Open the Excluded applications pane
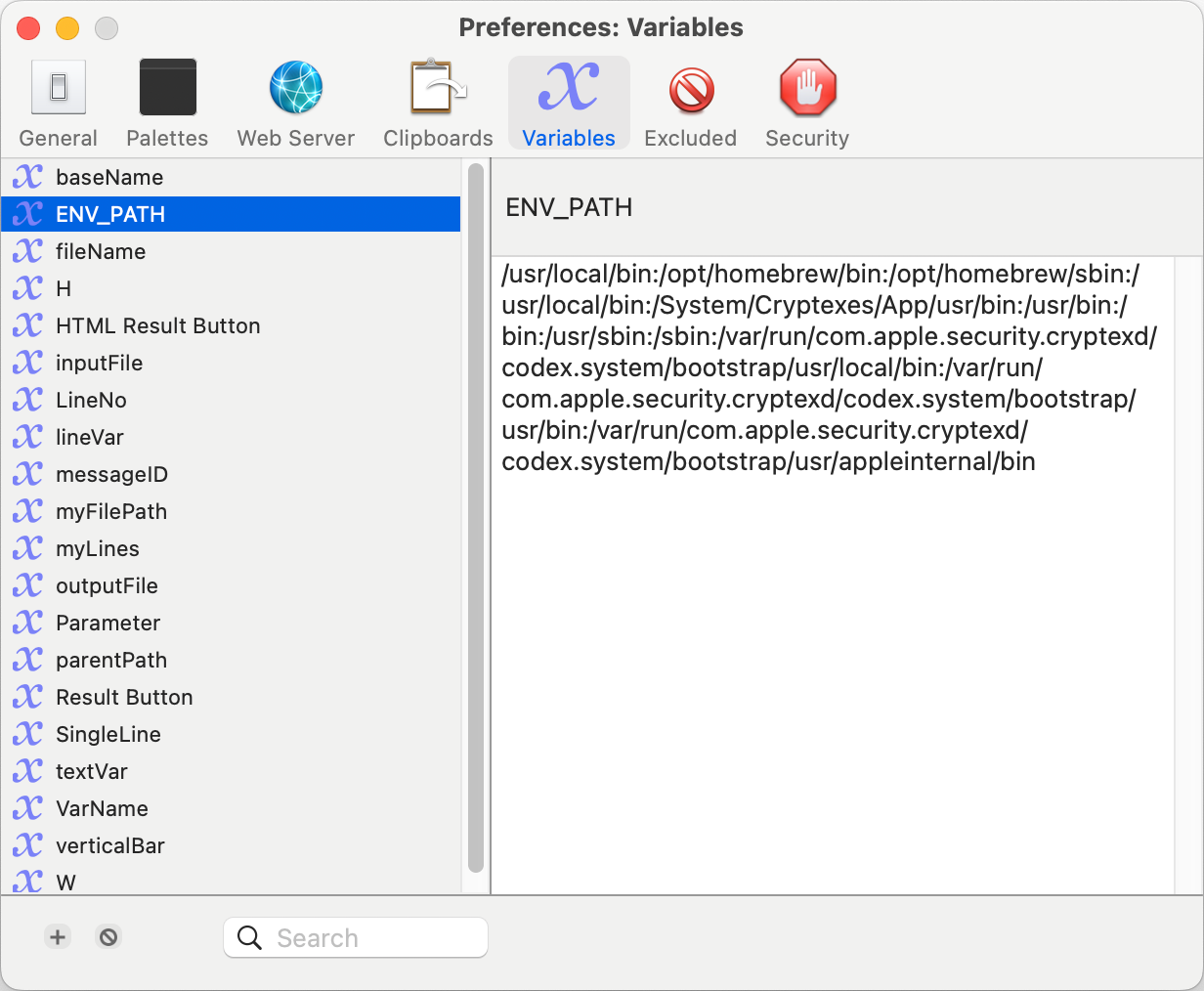This screenshot has height=991, width=1204. [x=690, y=104]
